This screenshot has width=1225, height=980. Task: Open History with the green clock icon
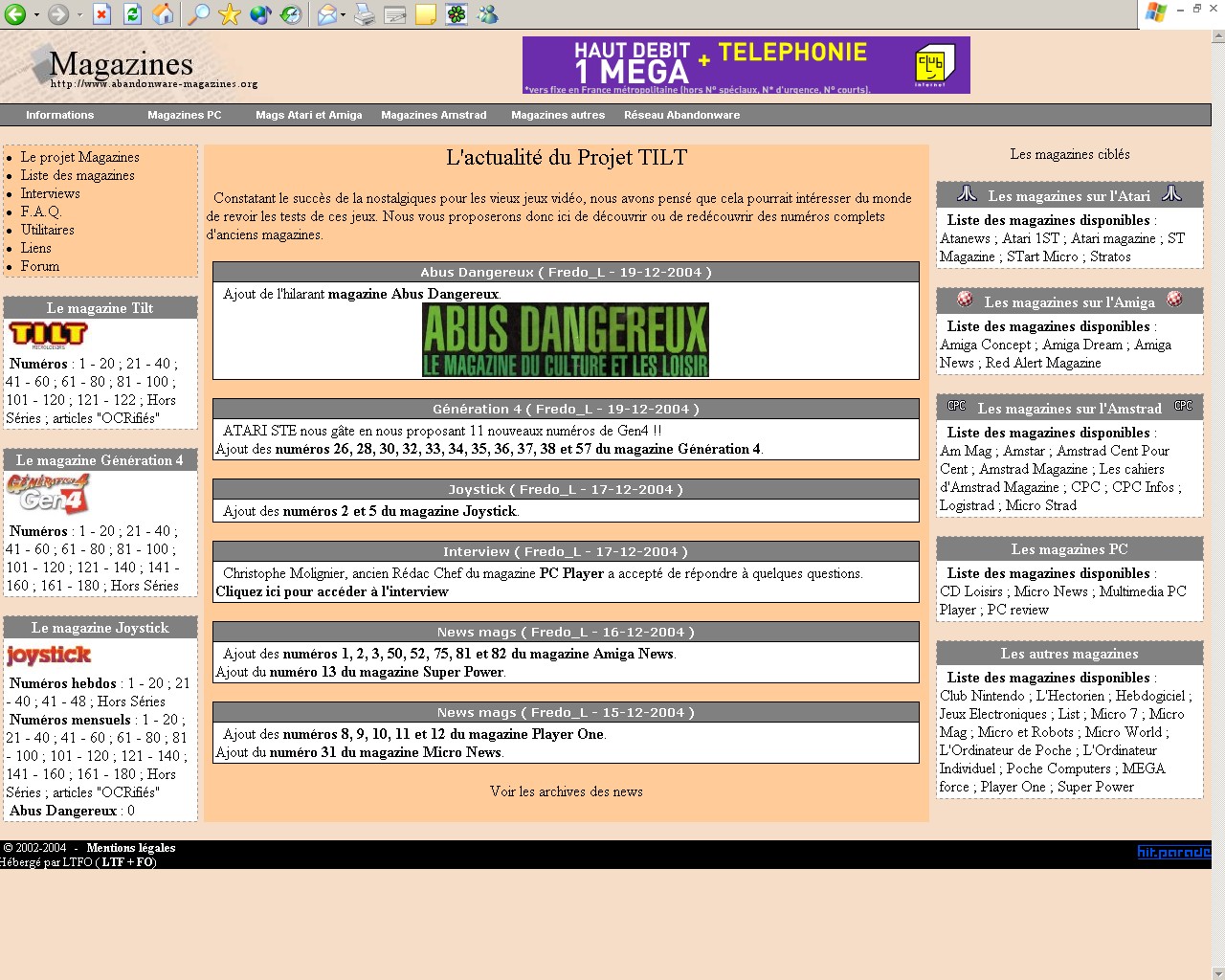click(292, 14)
